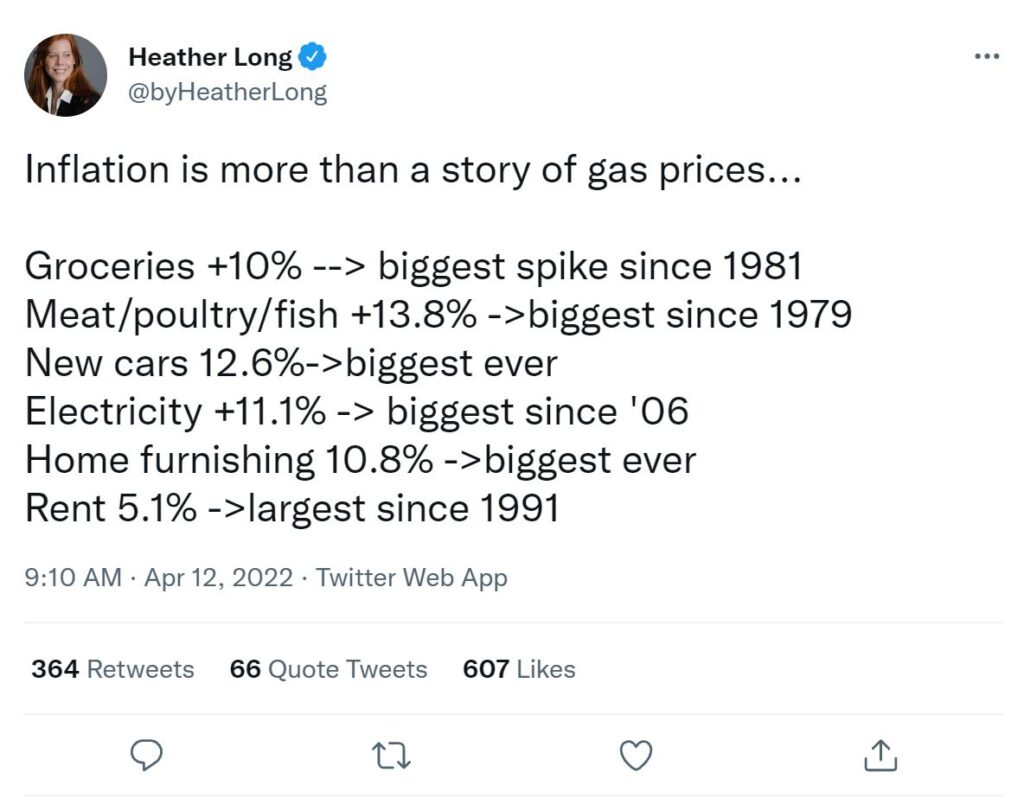Show the 607 Likes list
This screenshot has width=1024, height=798.
pos(519,669)
